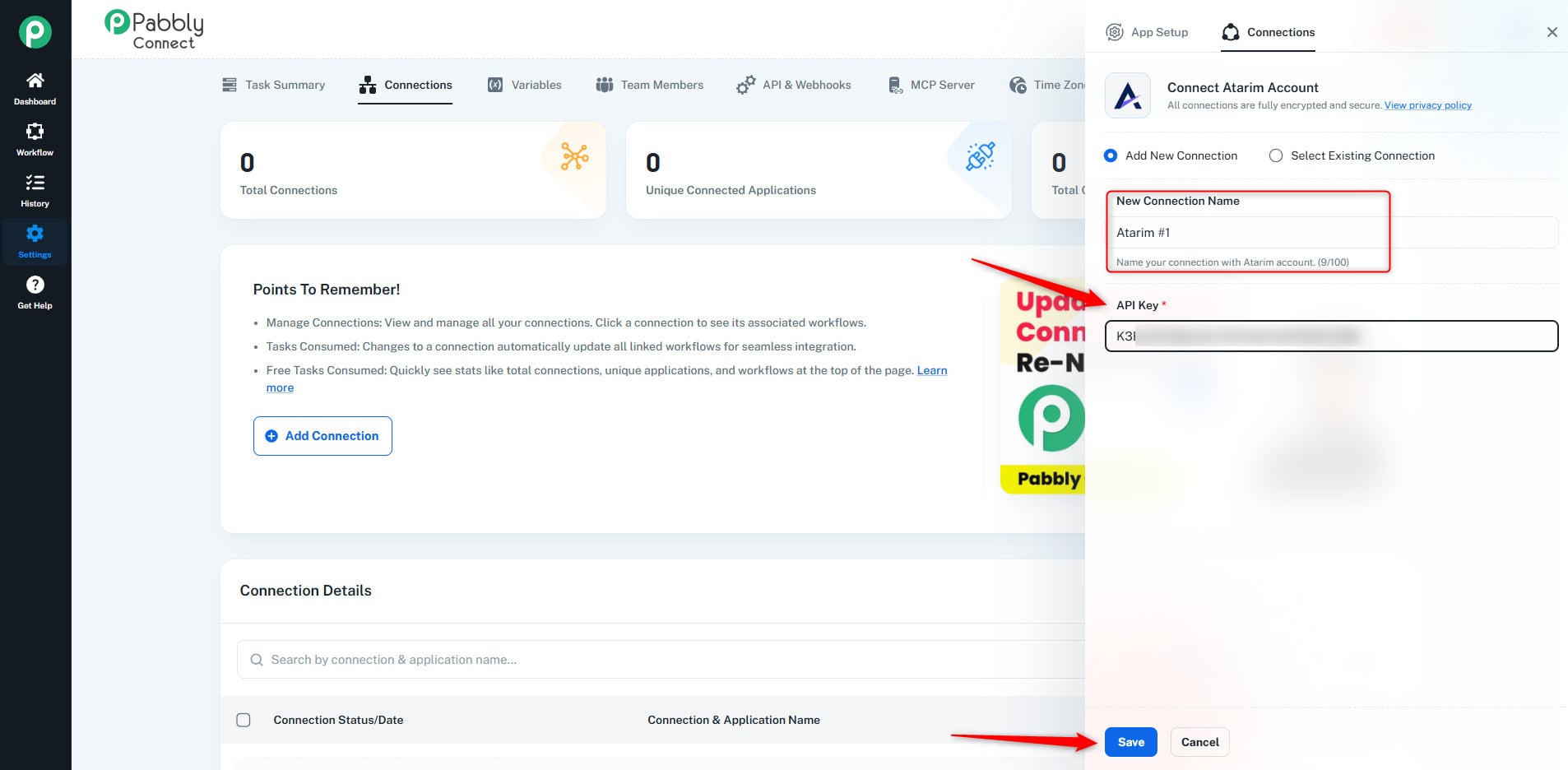Open the Workflow sidebar icon
This screenshot has height=770, width=1568.
click(x=35, y=132)
